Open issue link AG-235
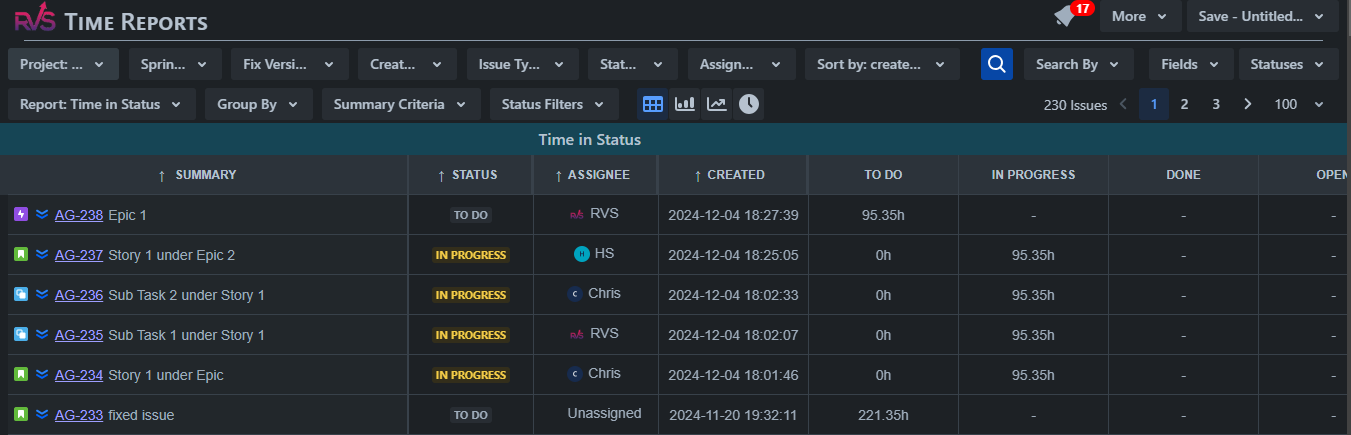 (x=79, y=335)
